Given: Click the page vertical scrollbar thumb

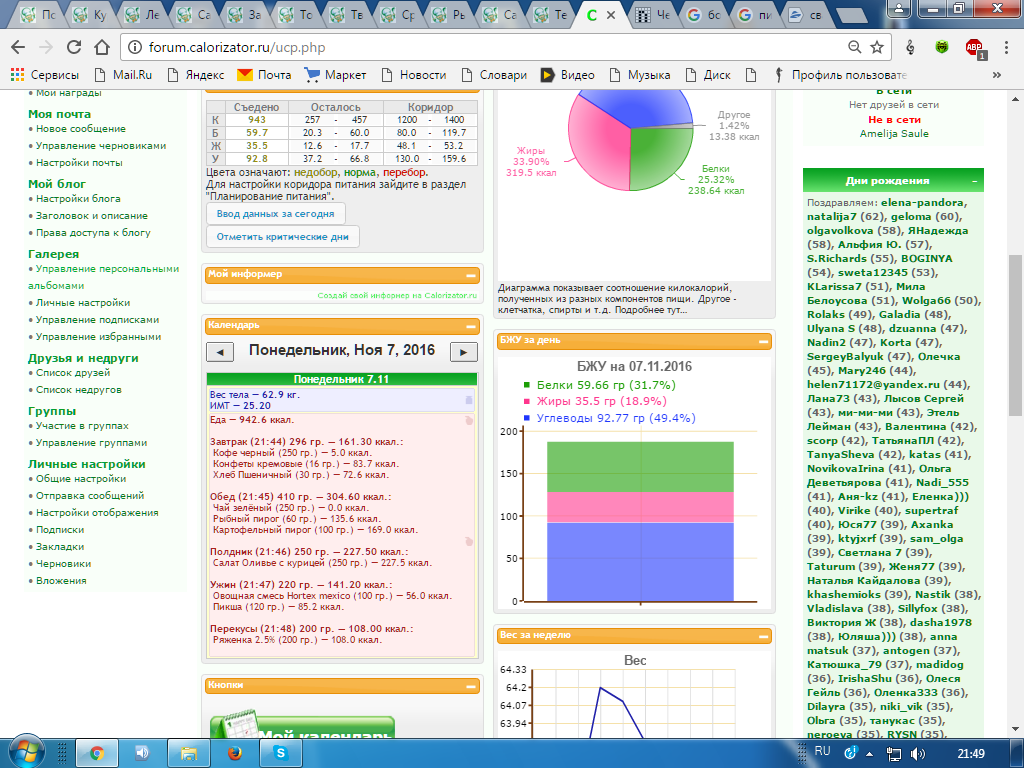Looking at the screenshot, I should coord(1015,334).
